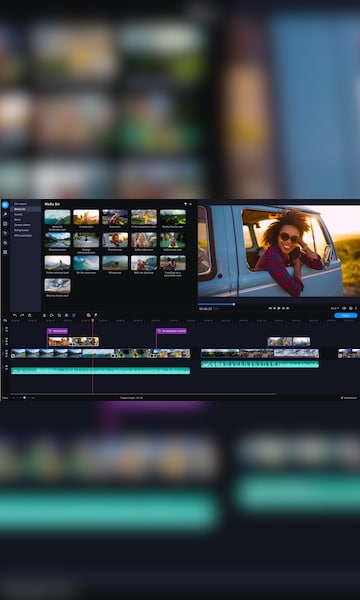
Task: Click the timeline zoom slider handle
Action: (24, 398)
